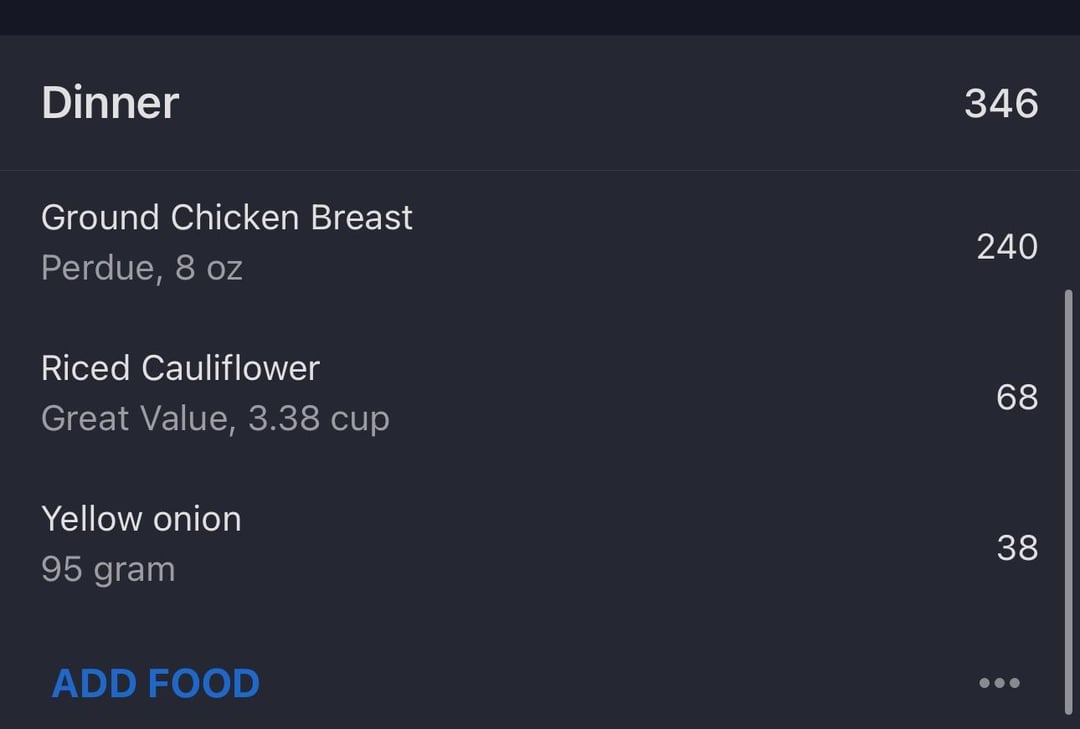Select the 38 calorie value

[x=1017, y=548]
